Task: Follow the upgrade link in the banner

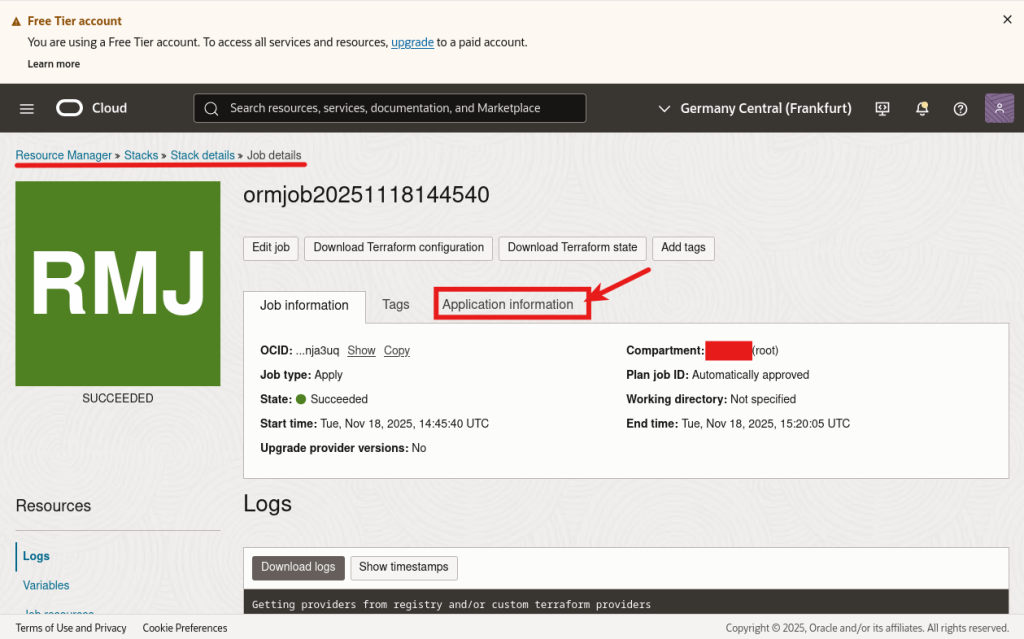Action: (412, 42)
